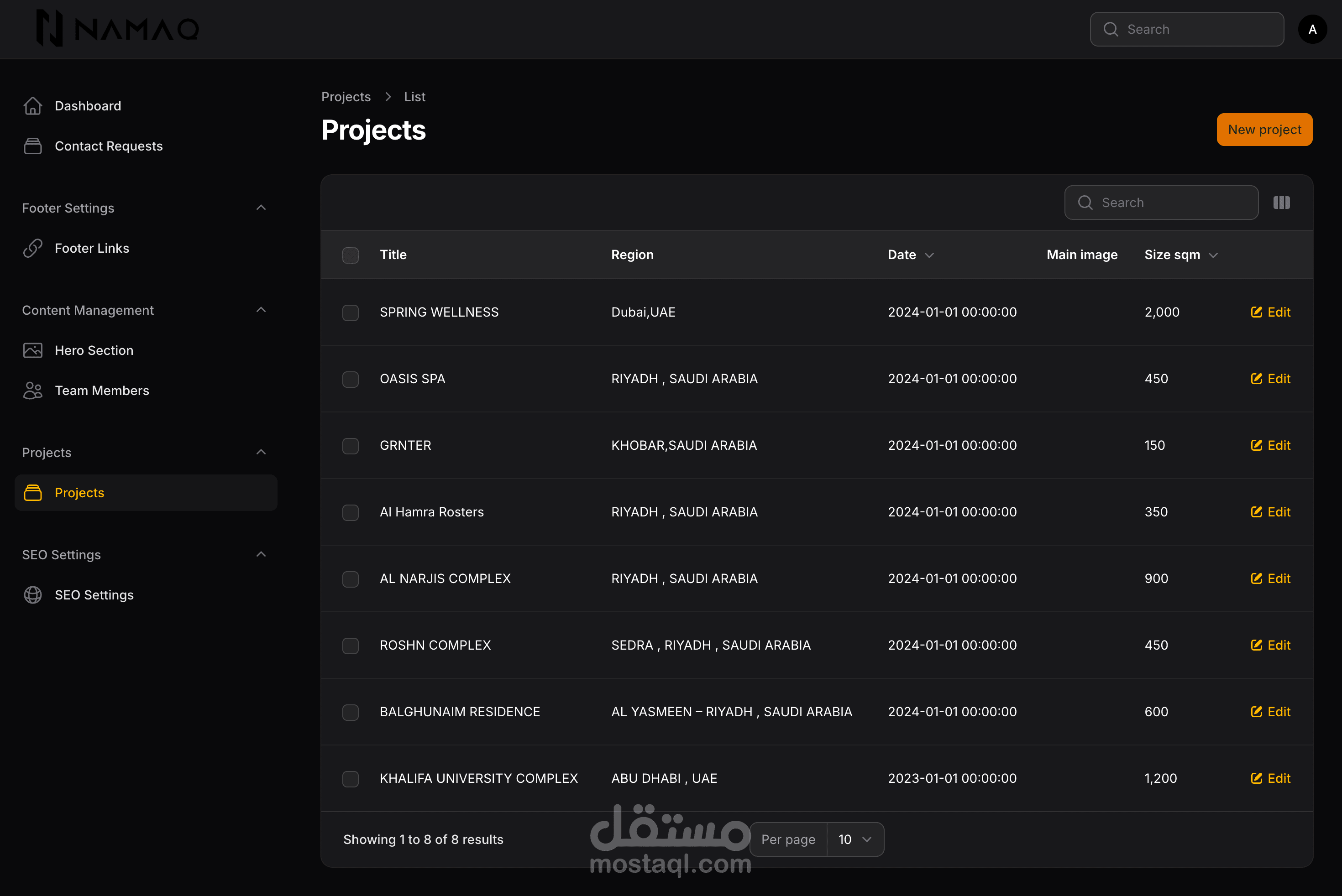
Task: Click the New project button
Action: [x=1263, y=130]
